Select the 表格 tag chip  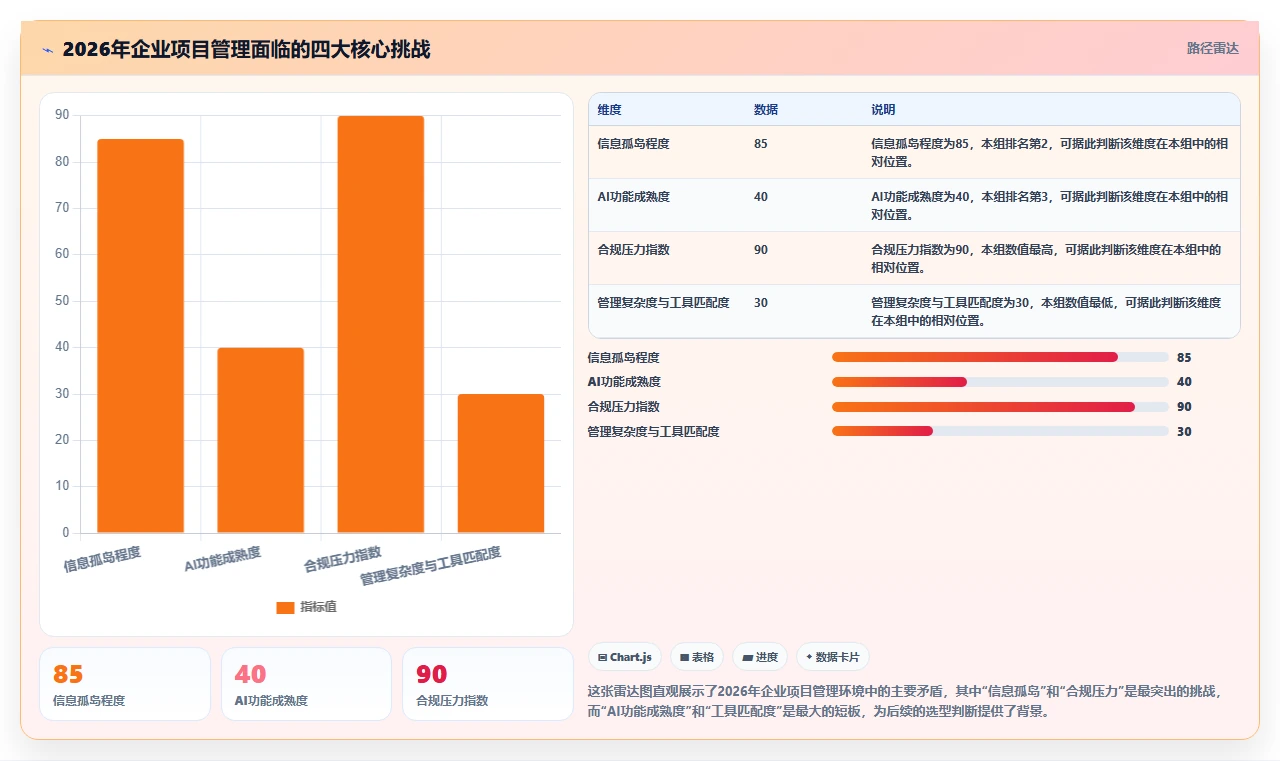coord(697,657)
